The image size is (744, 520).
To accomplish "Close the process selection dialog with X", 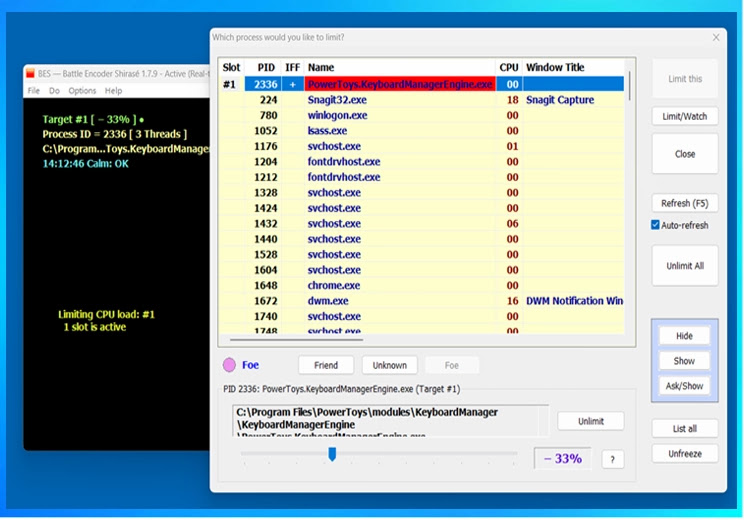I will coord(716,37).
